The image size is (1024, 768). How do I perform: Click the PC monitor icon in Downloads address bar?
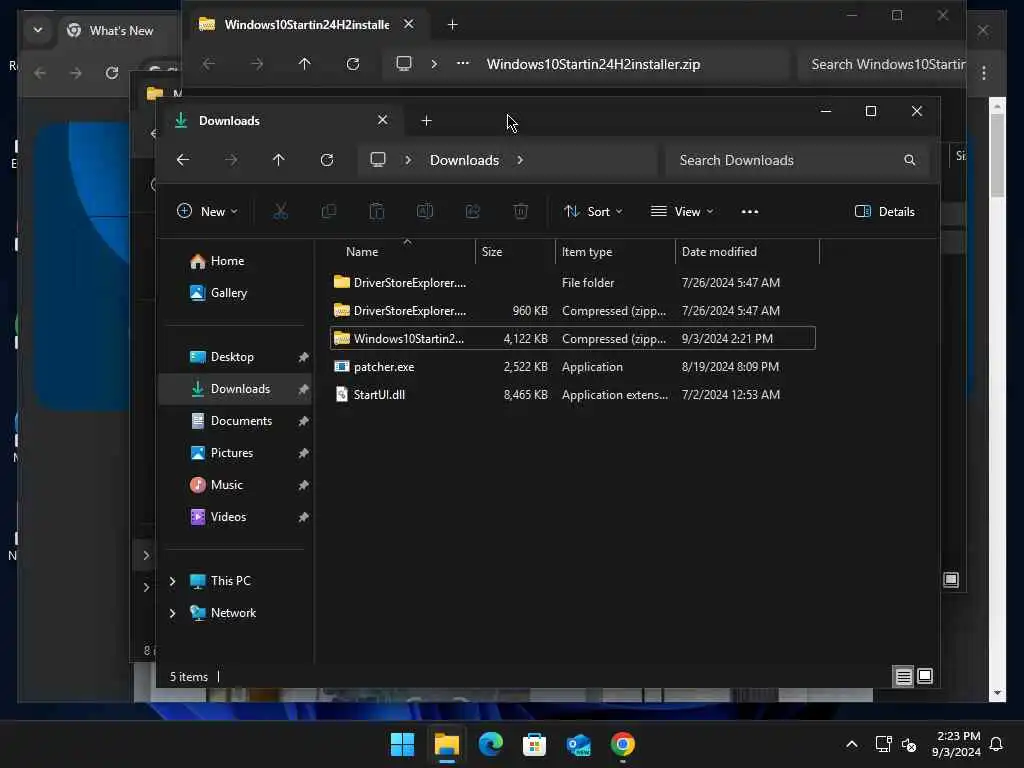click(378, 160)
